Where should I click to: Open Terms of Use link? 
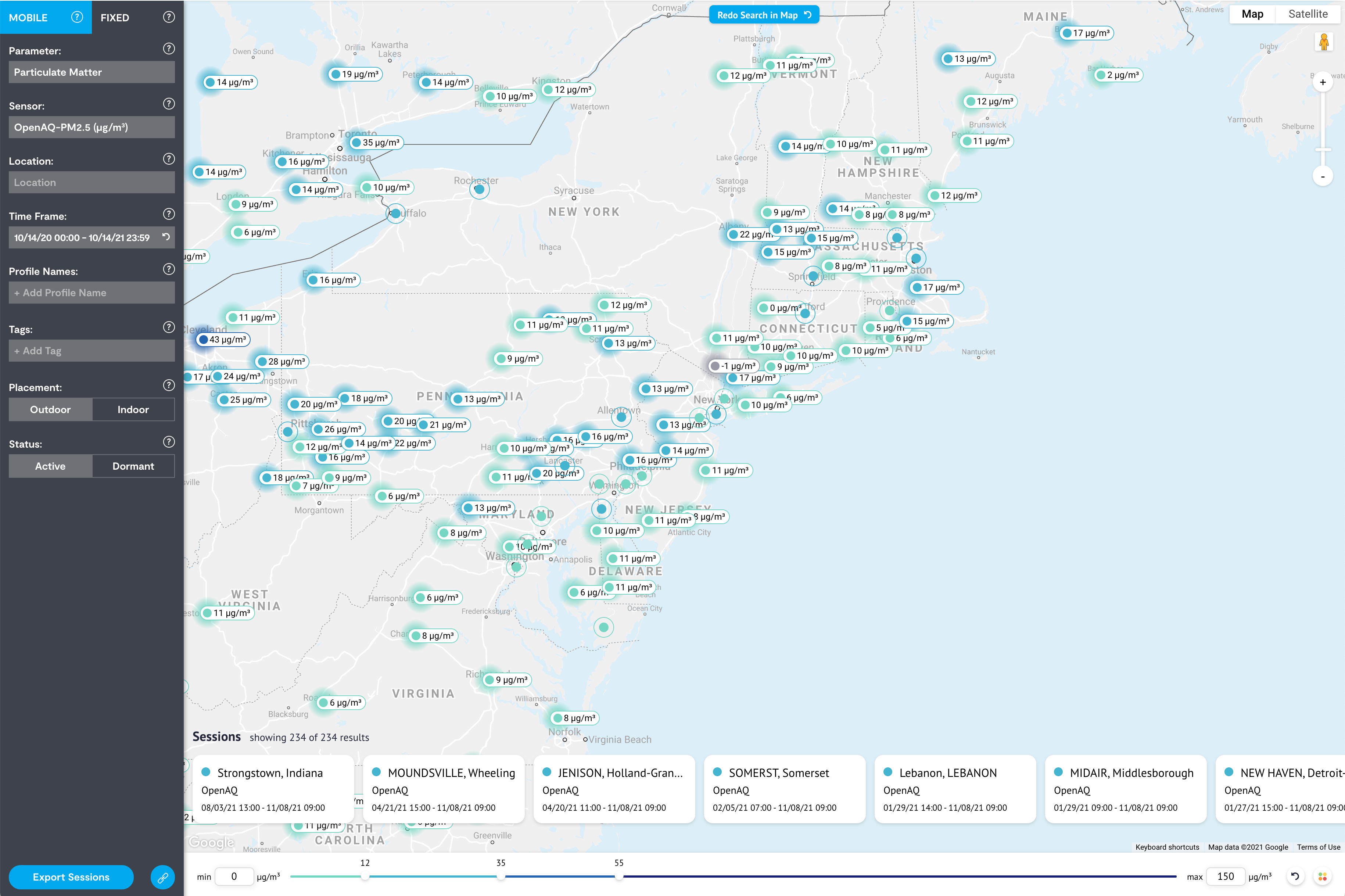pos(1318,847)
